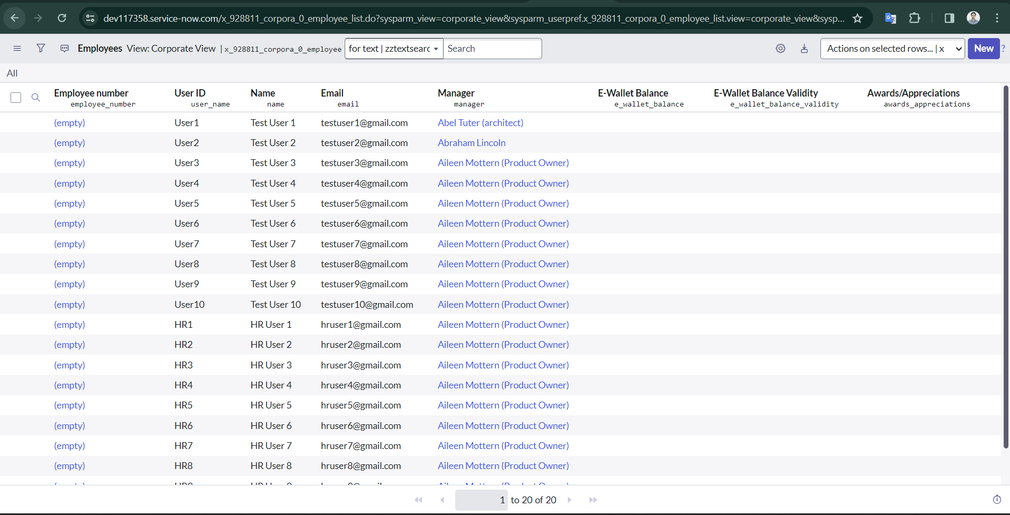Click Test User 10 name cell
This screenshot has height=515, width=1010.
276,304
